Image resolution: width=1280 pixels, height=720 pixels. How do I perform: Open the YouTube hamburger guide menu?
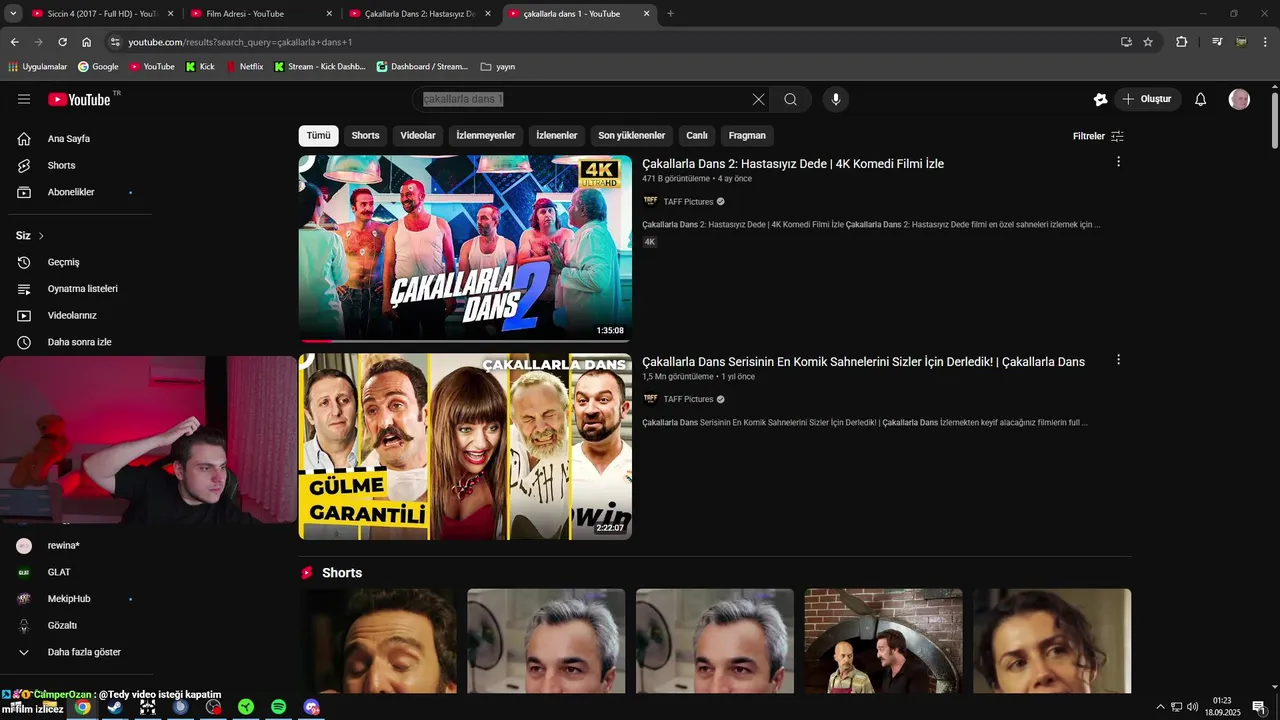point(24,99)
